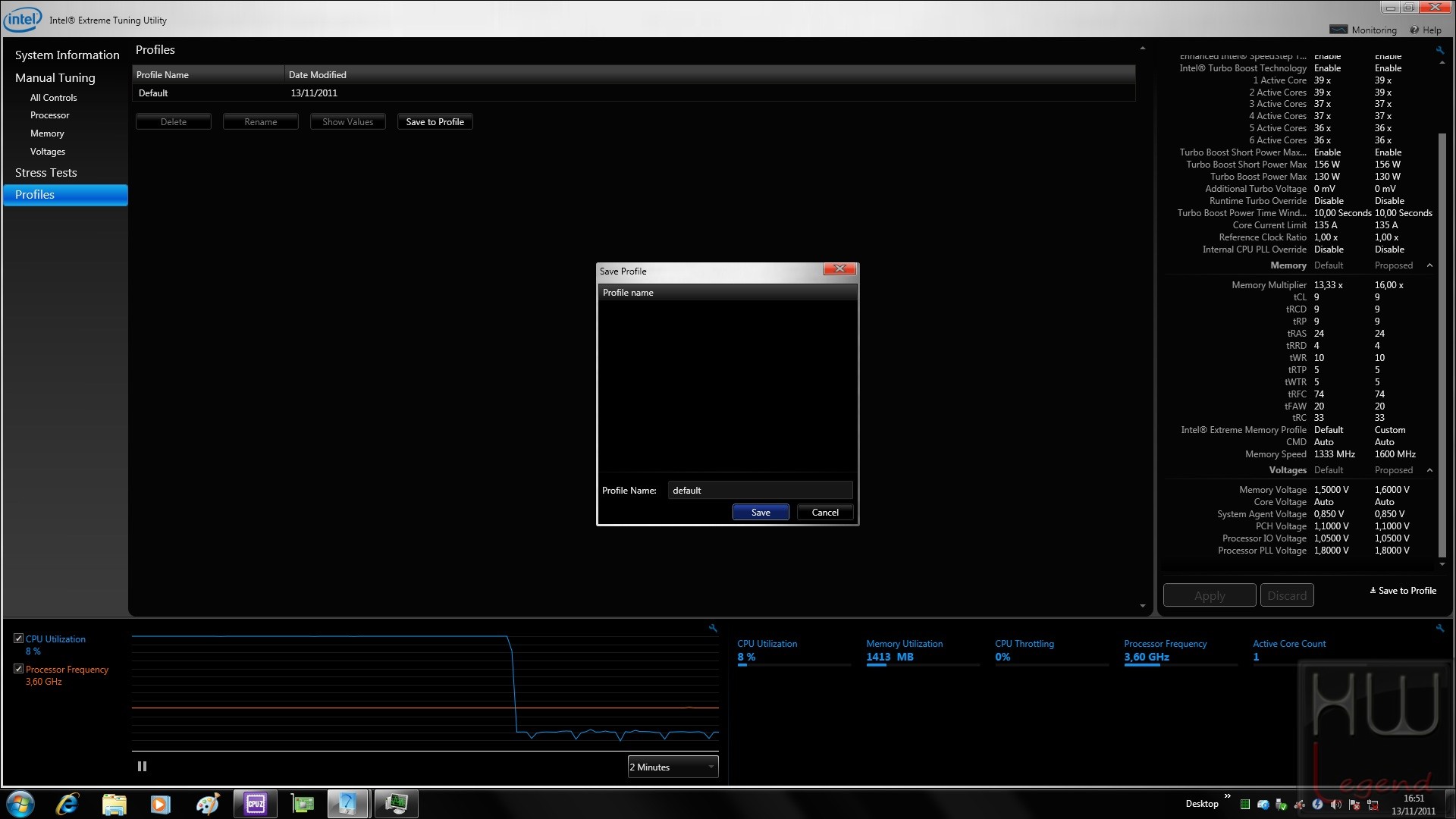
Task: Open the Monitoring view in the header
Action: click(1363, 30)
